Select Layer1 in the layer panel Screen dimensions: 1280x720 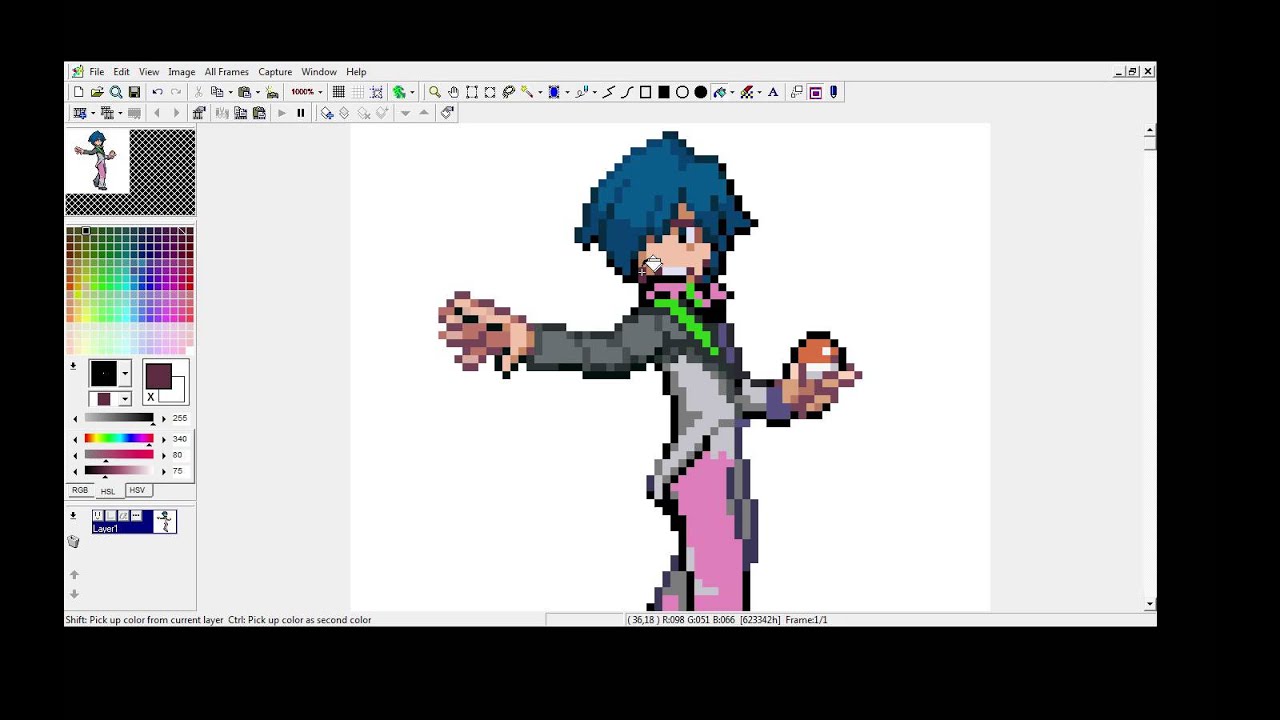pyautogui.click(x=135, y=522)
